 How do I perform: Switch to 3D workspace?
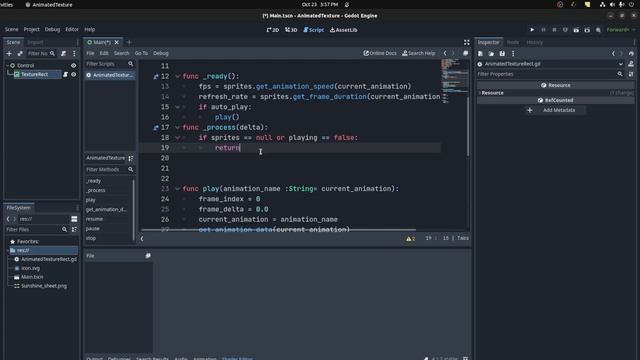click(x=291, y=30)
